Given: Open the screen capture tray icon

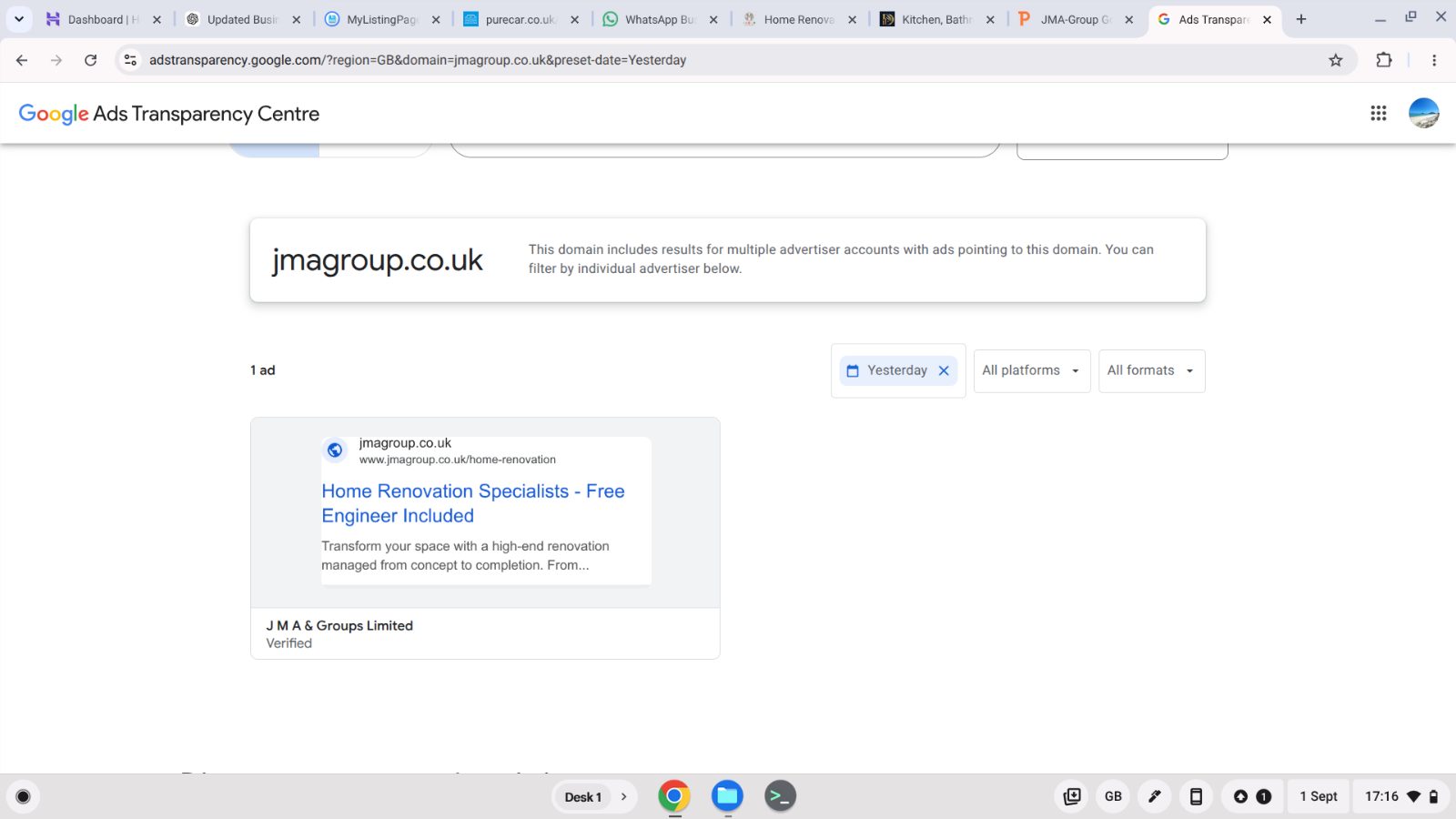Looking at the screenshot, I should [x=1072, y=797].
